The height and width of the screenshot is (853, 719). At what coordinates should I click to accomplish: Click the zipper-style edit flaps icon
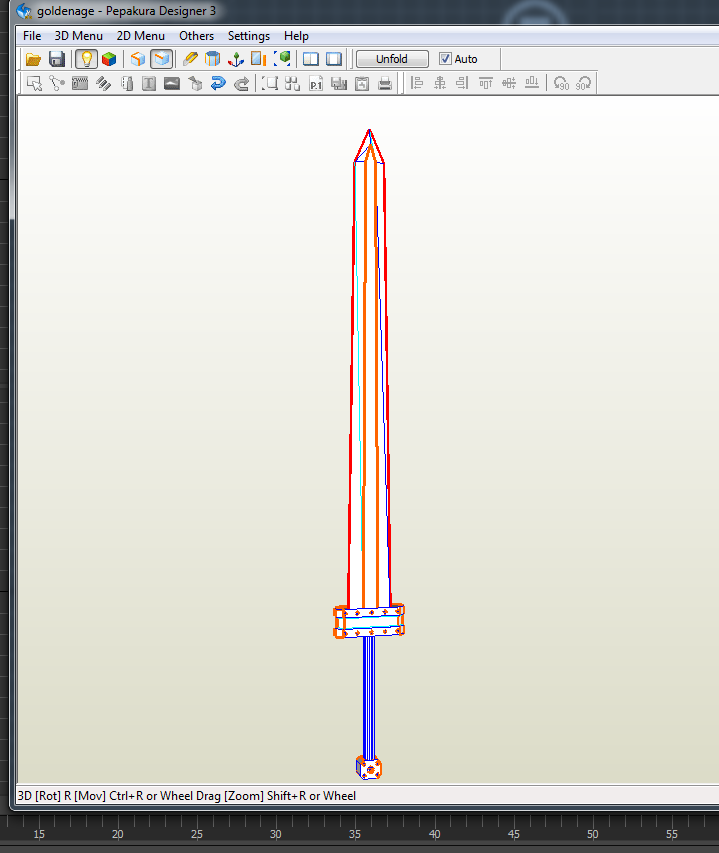click(x=80, y=83)
